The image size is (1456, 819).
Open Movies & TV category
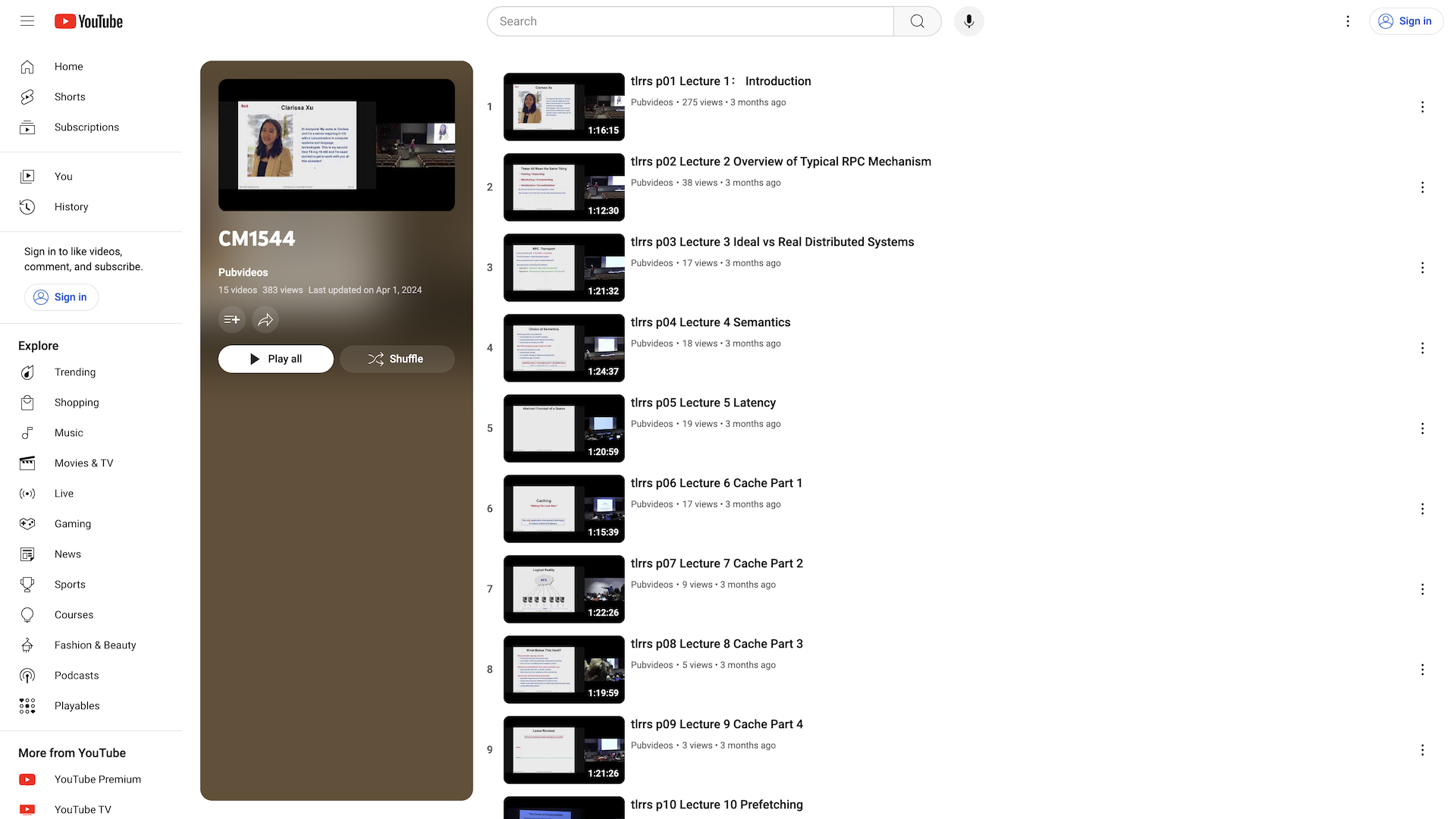(x=91, y=463)
